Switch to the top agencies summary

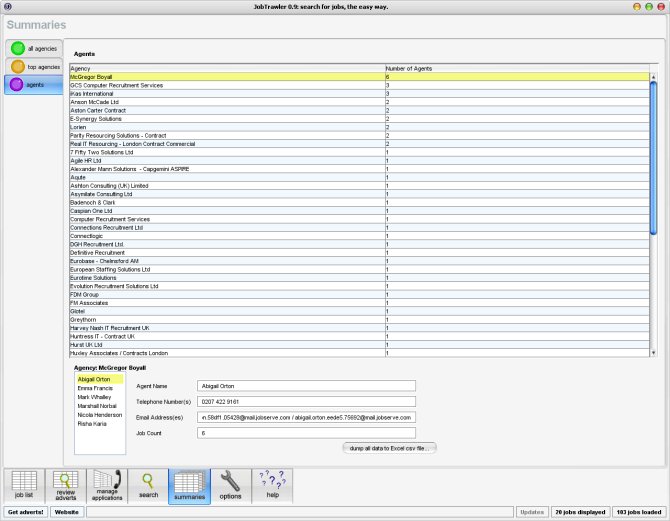pos(33,66)
